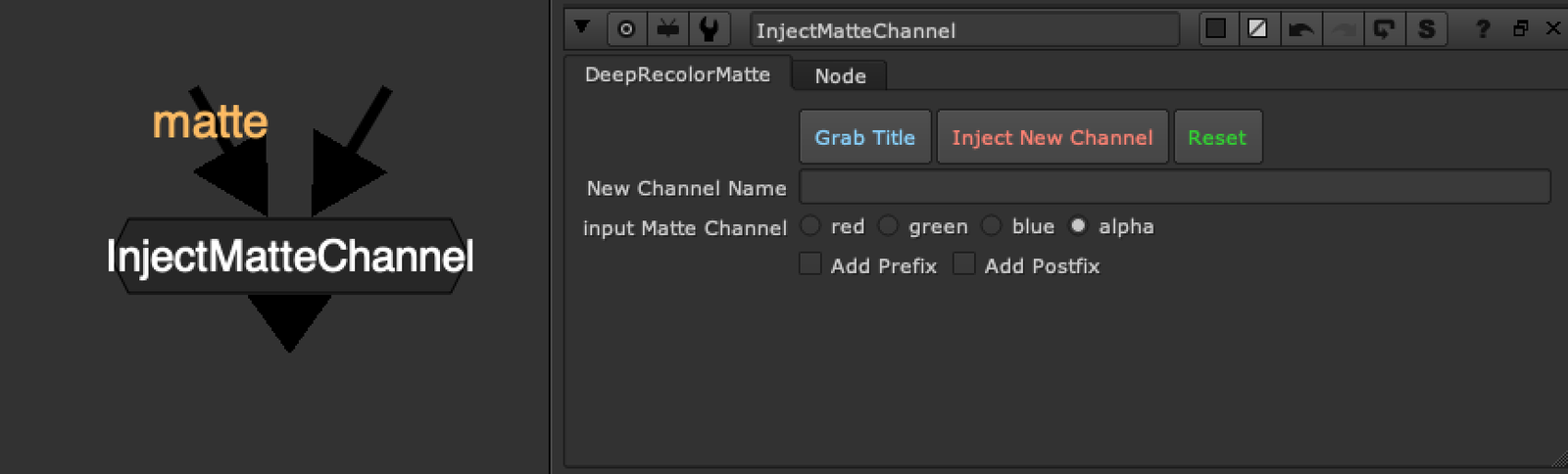Select the InjectMatteChannel node in the graph
1568x474 pixels.
289,256
